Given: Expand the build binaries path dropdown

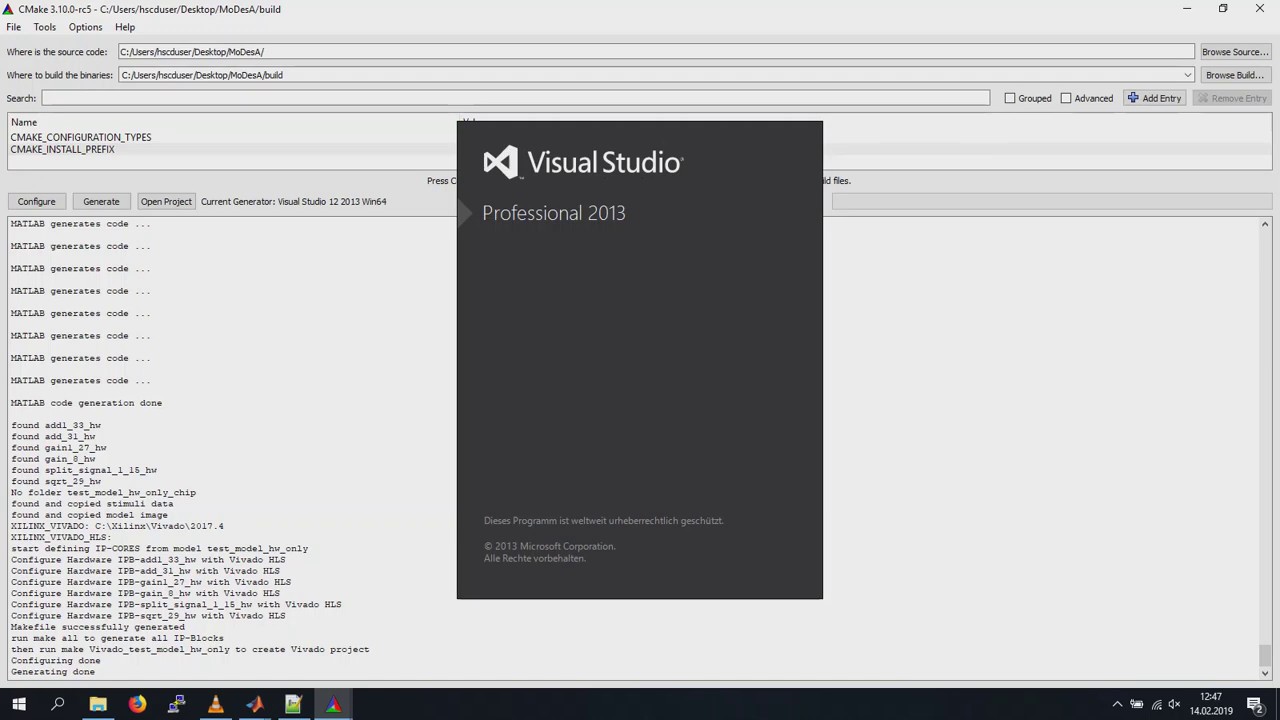Looking at the screenshot, I should click(1187, 75).
